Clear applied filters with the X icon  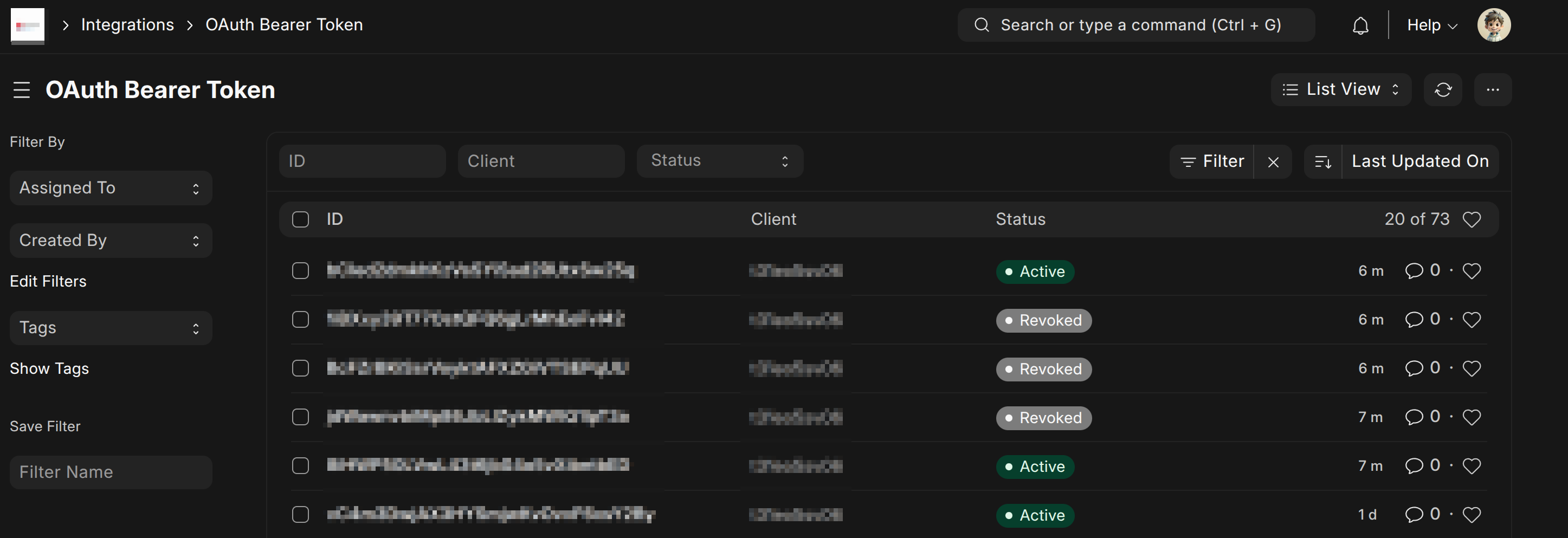click(x=1273, y=162)
